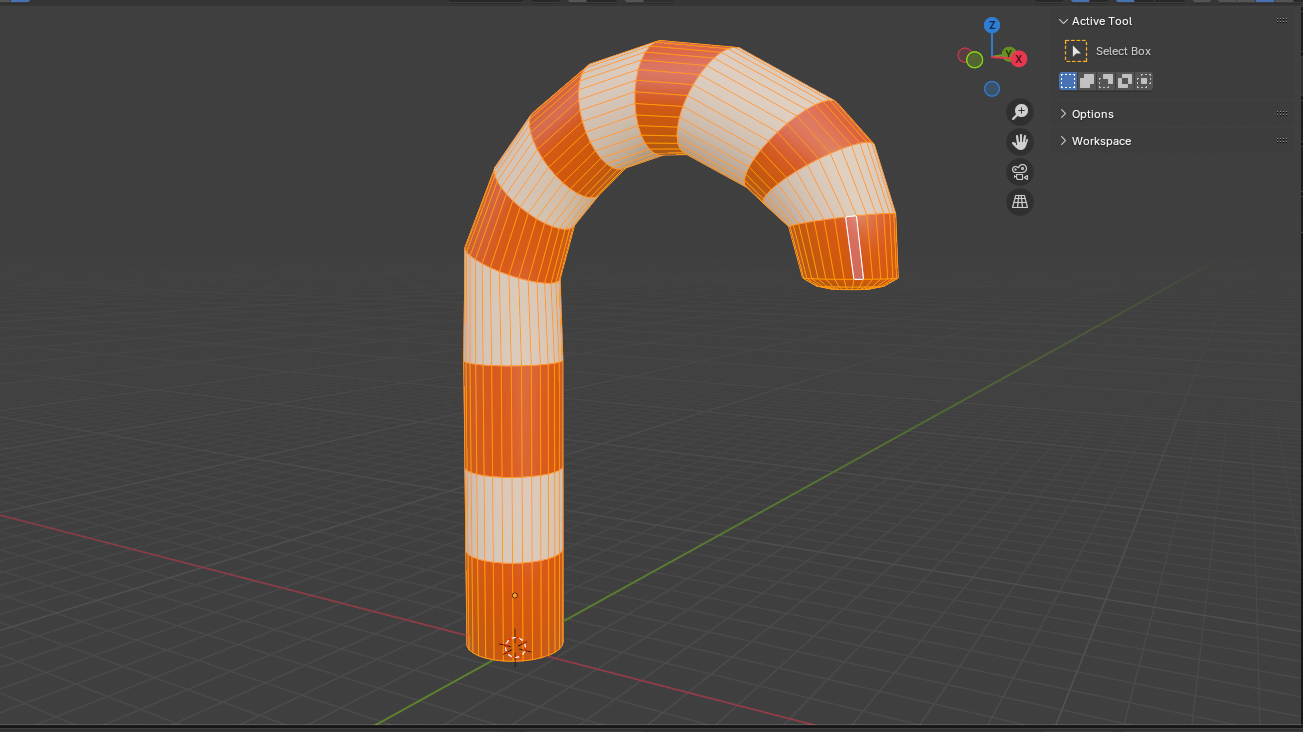
Task: Click the zoom magnifier viewport icon
Action: coord(1020,112)
